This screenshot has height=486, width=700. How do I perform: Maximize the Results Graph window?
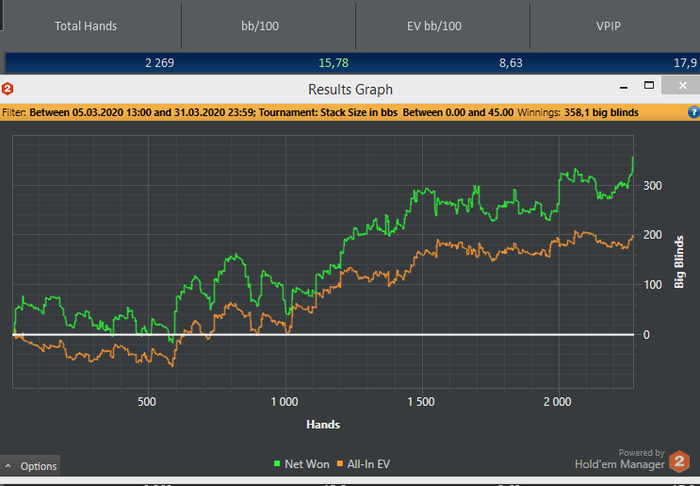coord(649,85)
